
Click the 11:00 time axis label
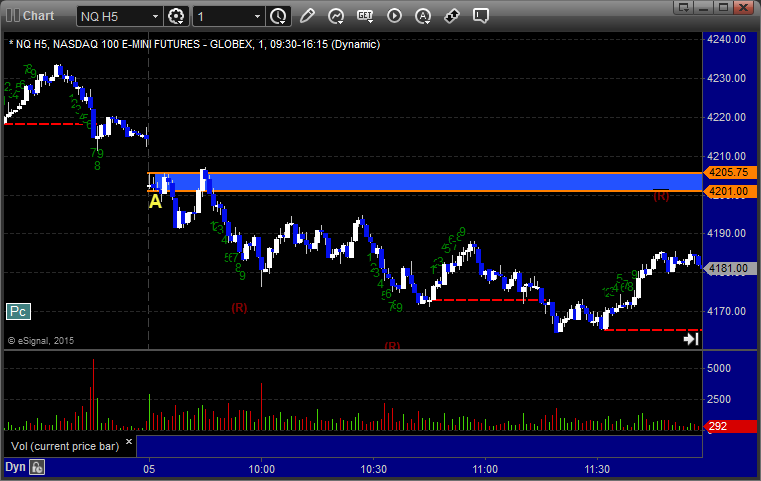485,469
